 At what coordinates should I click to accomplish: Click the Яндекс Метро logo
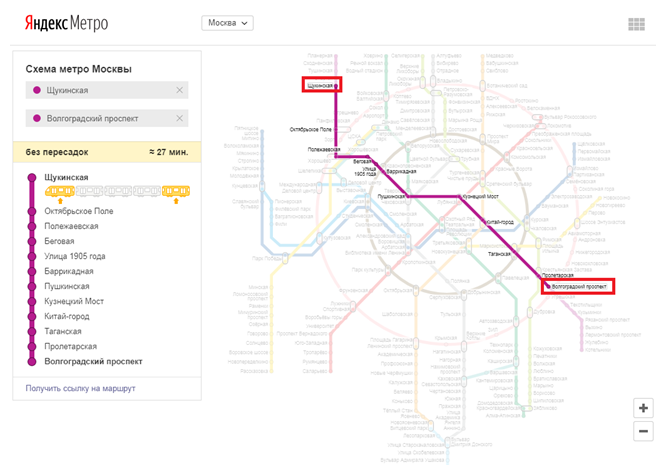click(x=66, y=23)
